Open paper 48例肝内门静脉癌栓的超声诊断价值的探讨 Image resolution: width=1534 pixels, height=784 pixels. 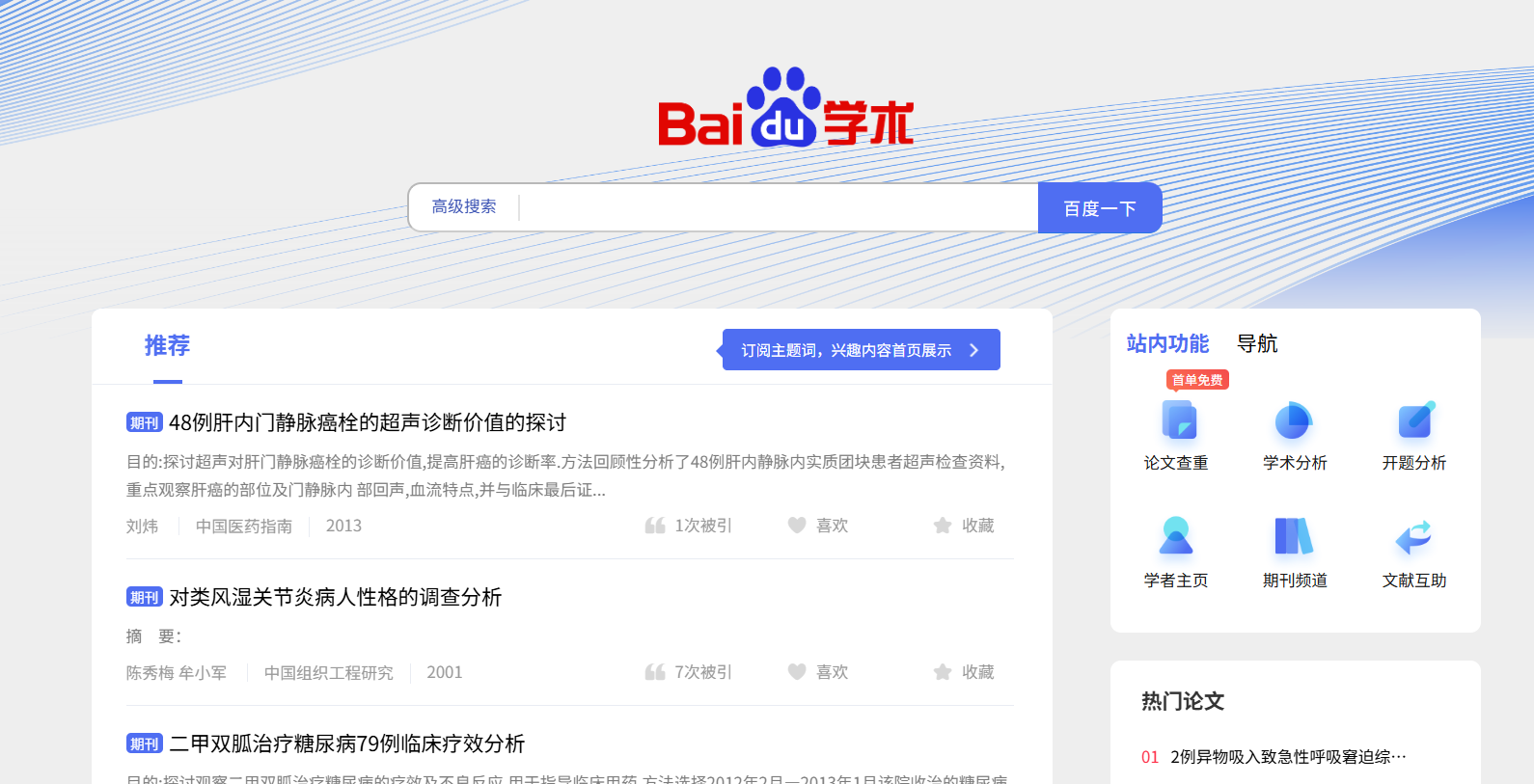click(x=368, y=422)
